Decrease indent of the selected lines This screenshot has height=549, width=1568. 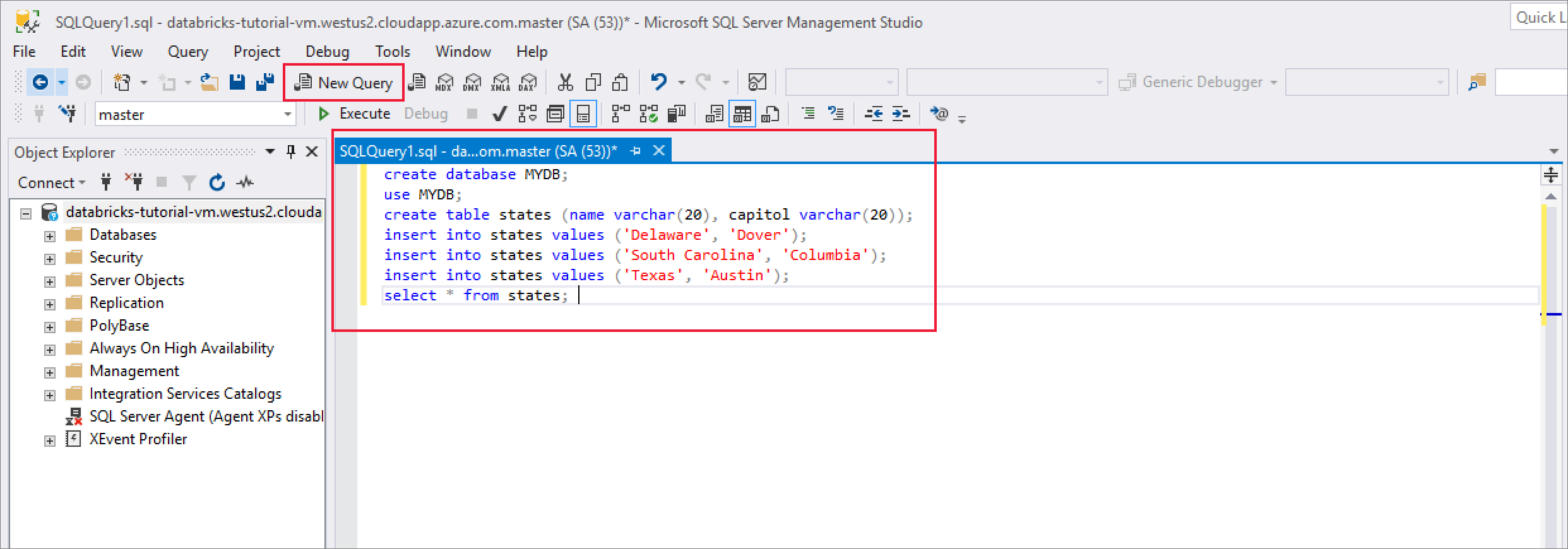pos(873,114)
